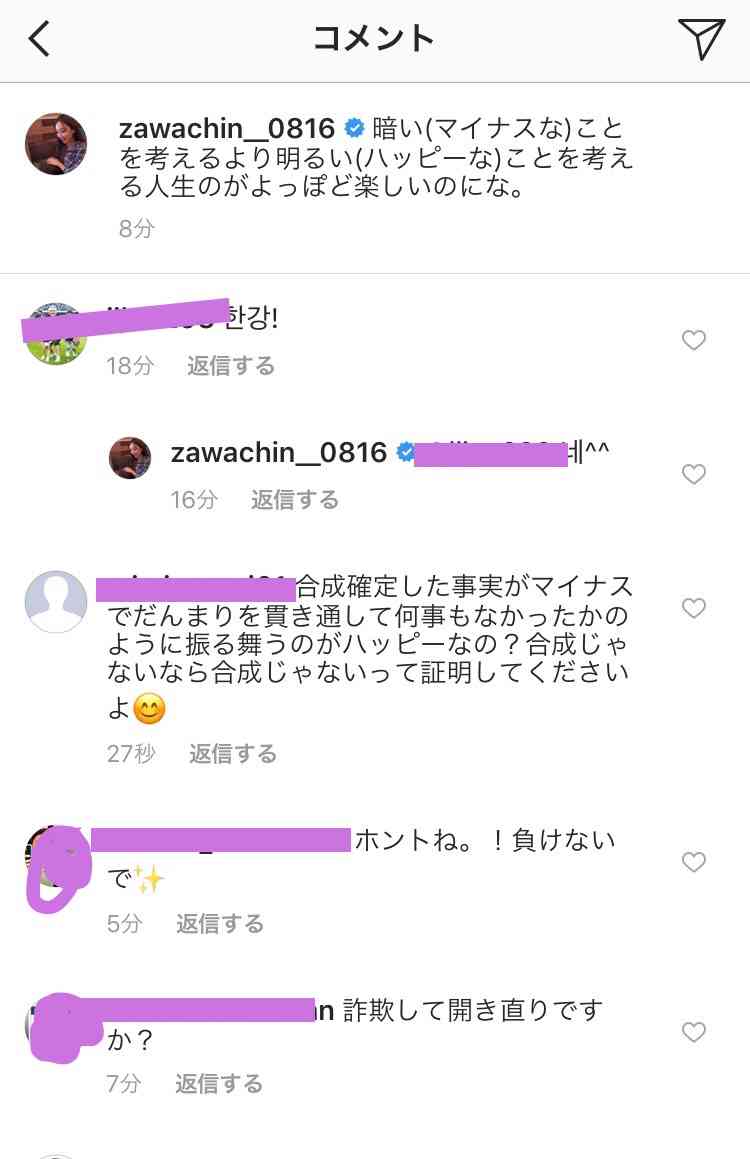Open the direct message paper plane icon
The height and width of the screenshot is (1159, 750).
700,38
